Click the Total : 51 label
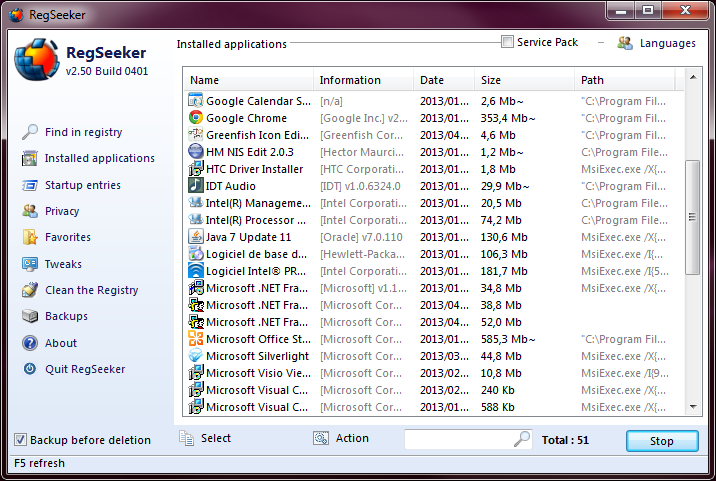The height and width of the screenshot is (481, 716). pyautogui.click(x=565, y=440)
